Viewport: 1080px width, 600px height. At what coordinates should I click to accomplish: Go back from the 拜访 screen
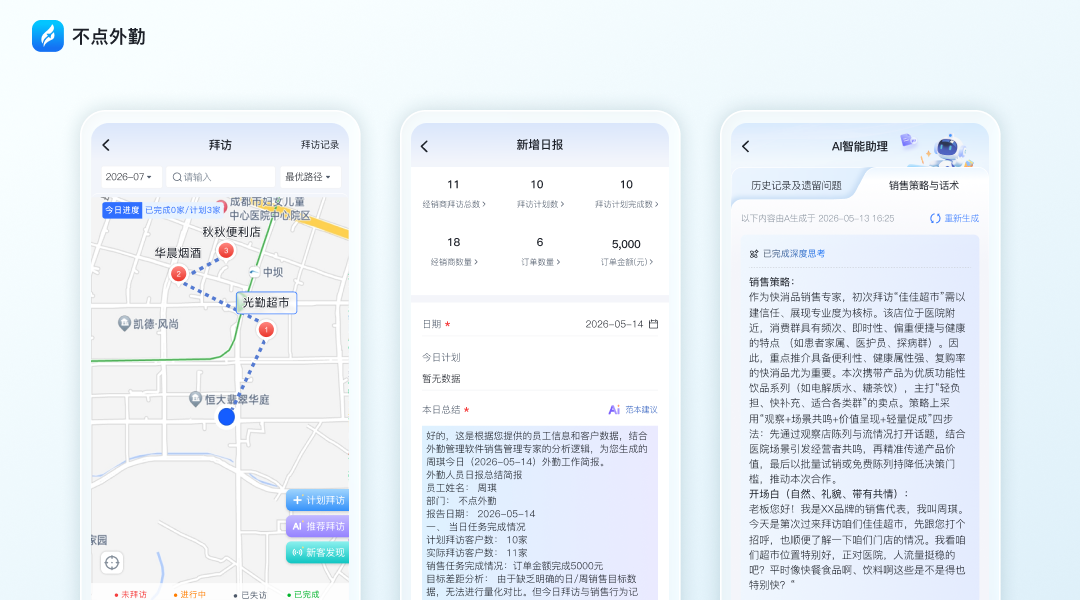click(x=106, y=145)
